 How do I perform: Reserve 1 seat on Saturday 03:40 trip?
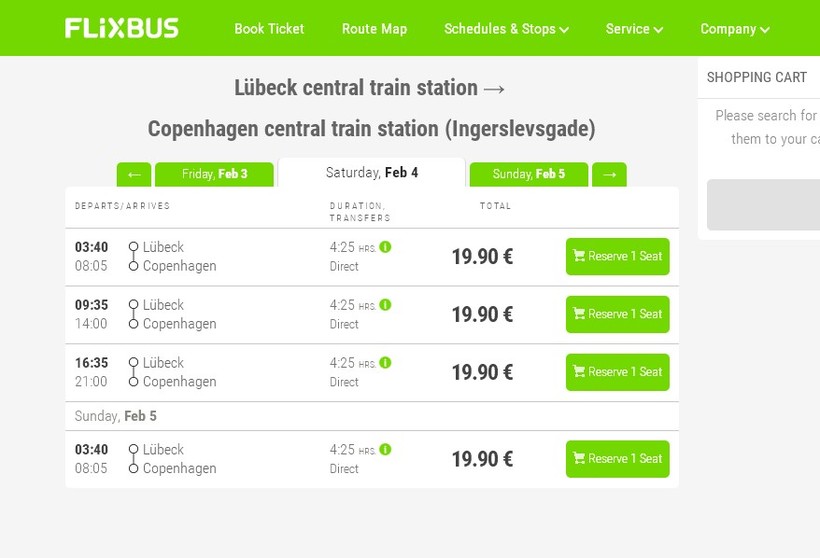point(617,257)
